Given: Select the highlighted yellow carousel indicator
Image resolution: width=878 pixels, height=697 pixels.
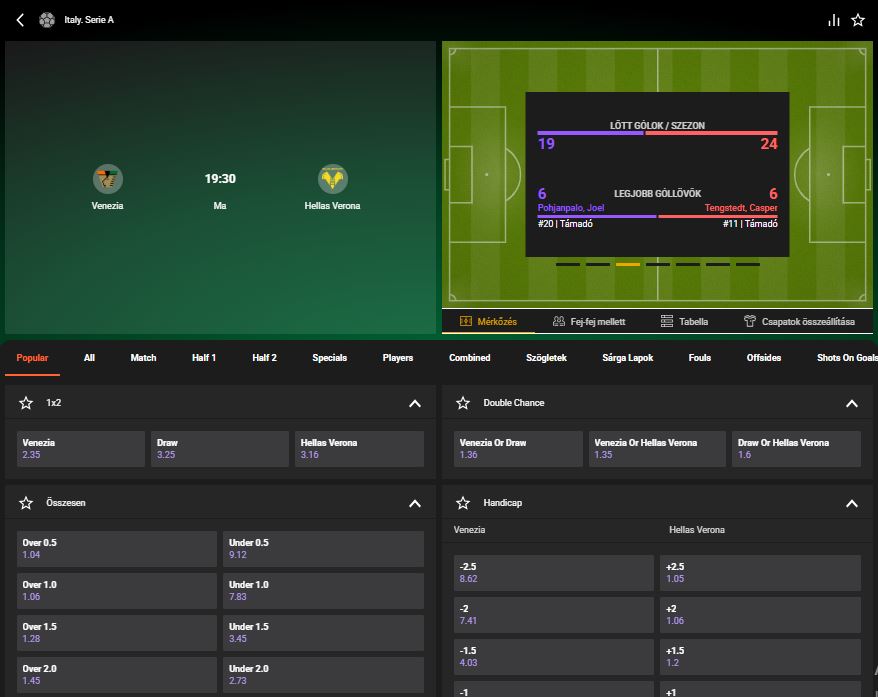Looking at the screenshot, I should click(627, 265).
